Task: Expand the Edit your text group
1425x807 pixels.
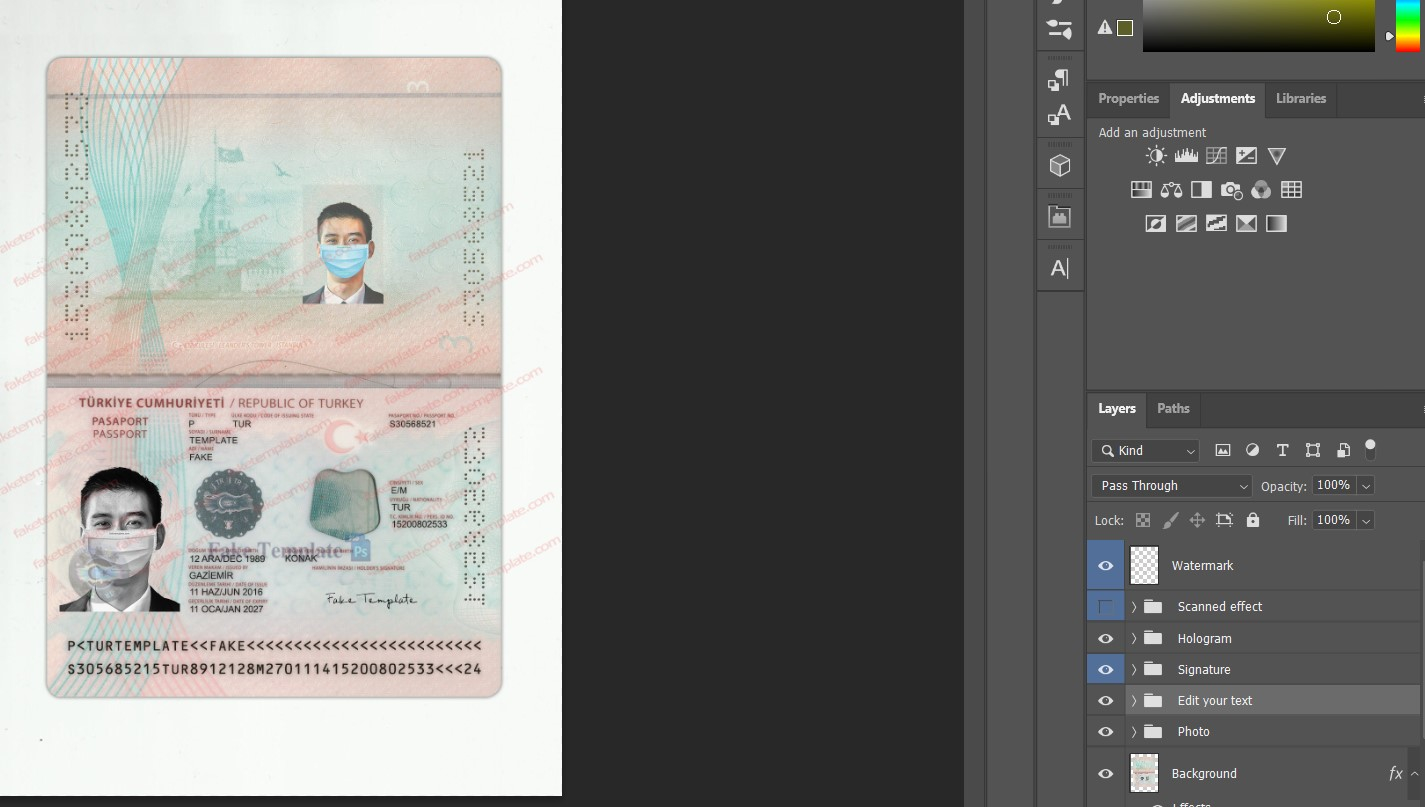Action: (1133, 700)
